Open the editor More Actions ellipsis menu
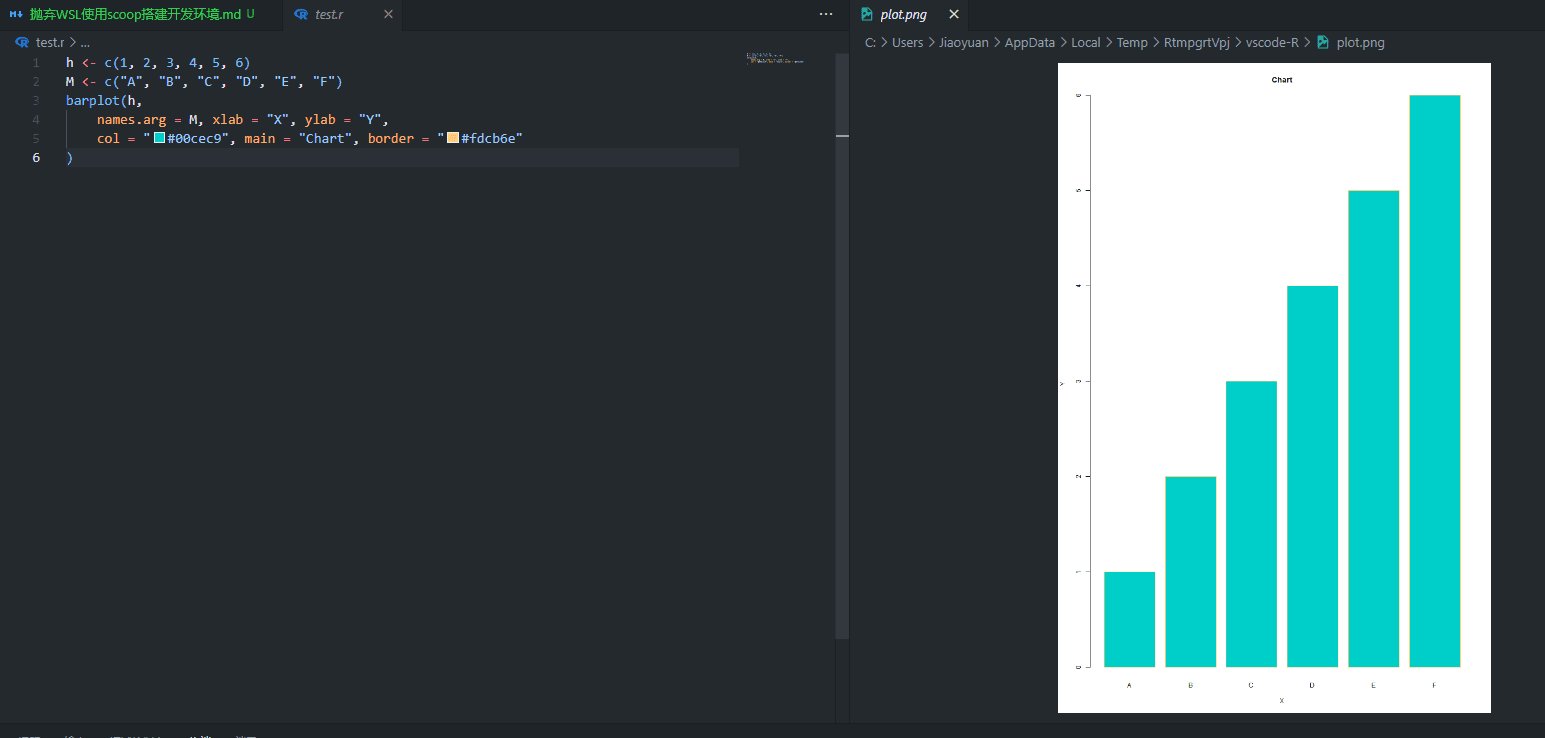The height and width of the screenshot is (738, 1545). (x=825, y=14)
